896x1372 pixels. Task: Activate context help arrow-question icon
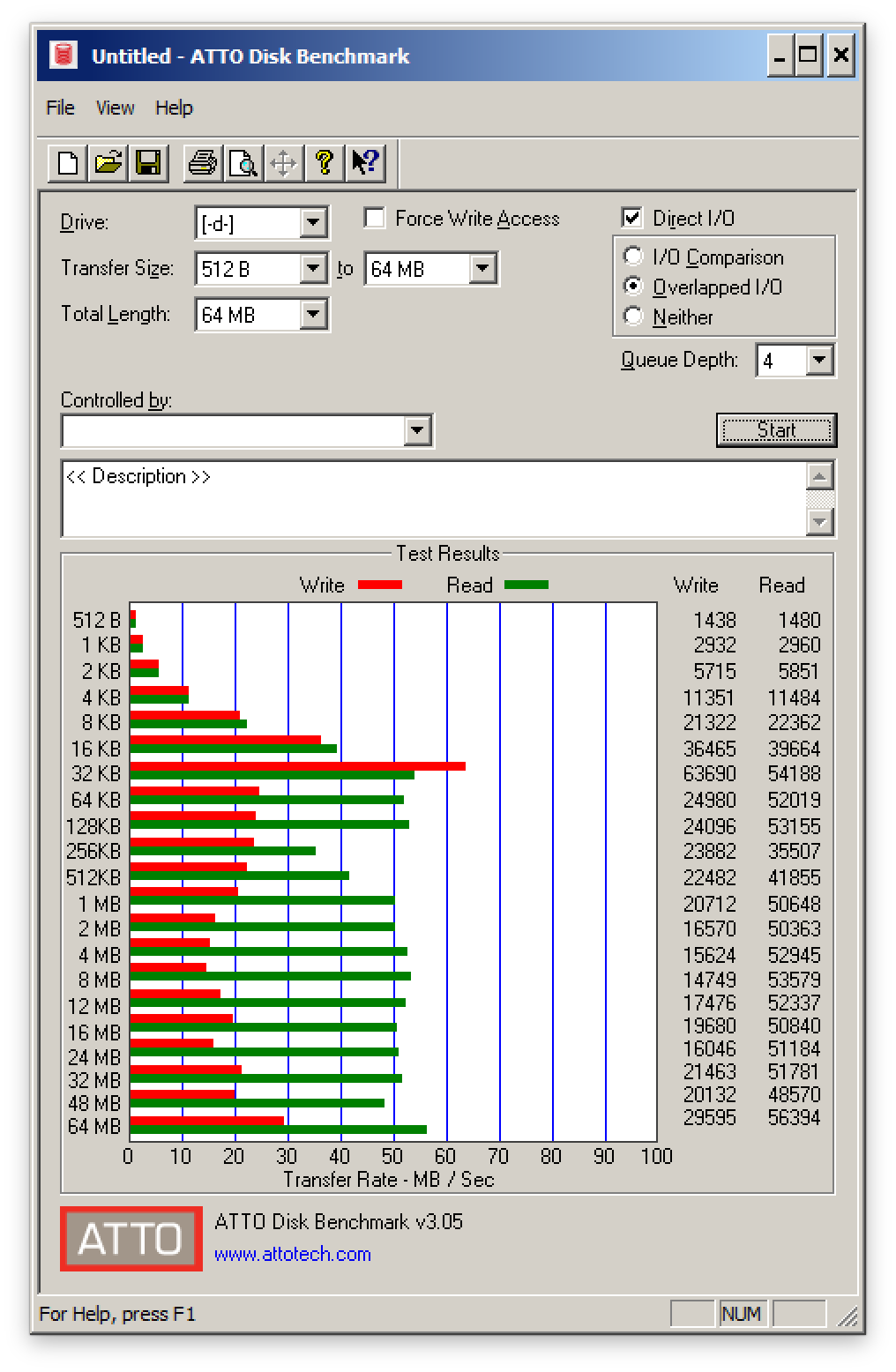tap(365, 163)
